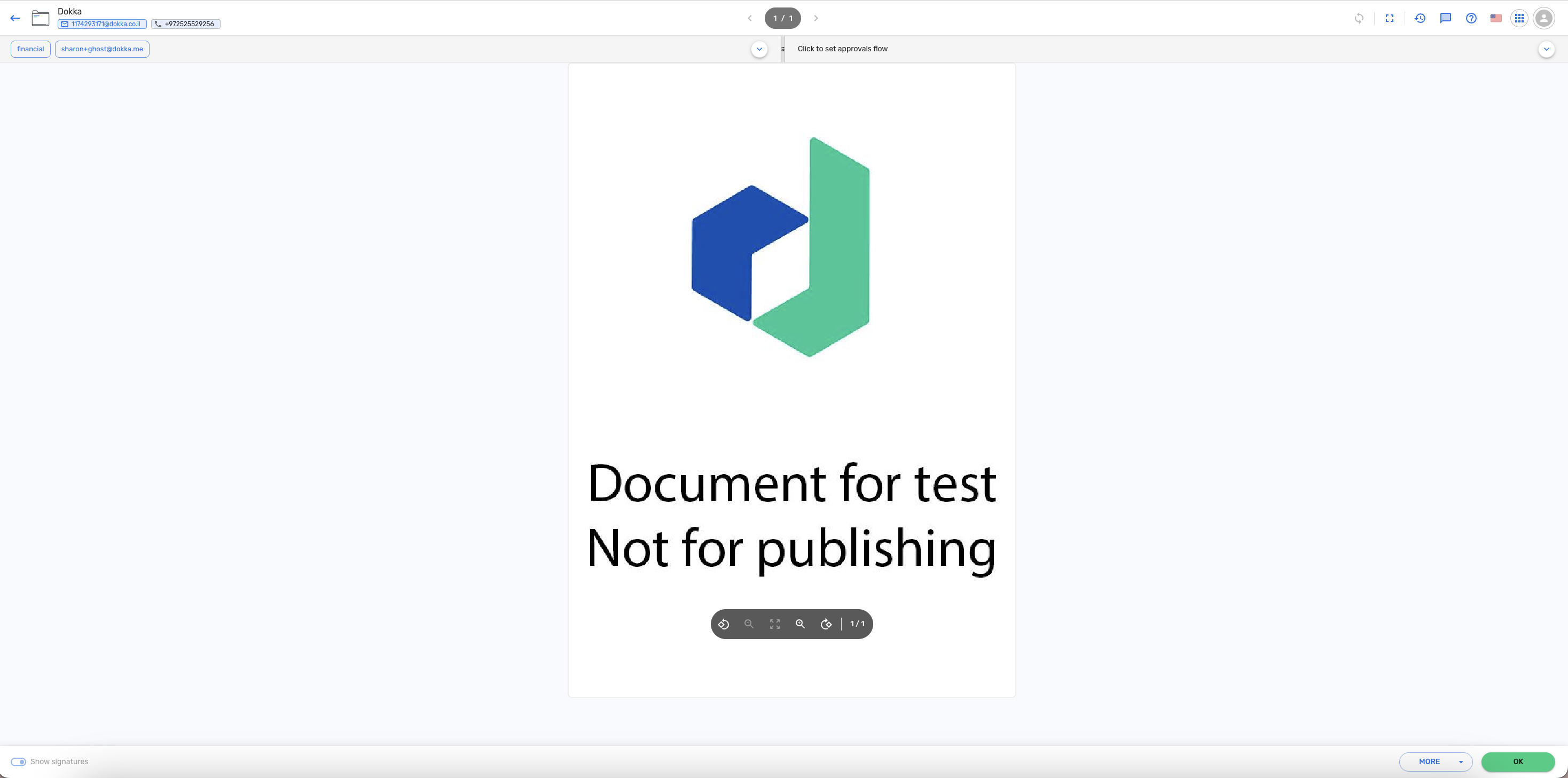Viewport: 1568px width, 778px height.
Task: Zoom in on the document
Action: coord(801,624)
